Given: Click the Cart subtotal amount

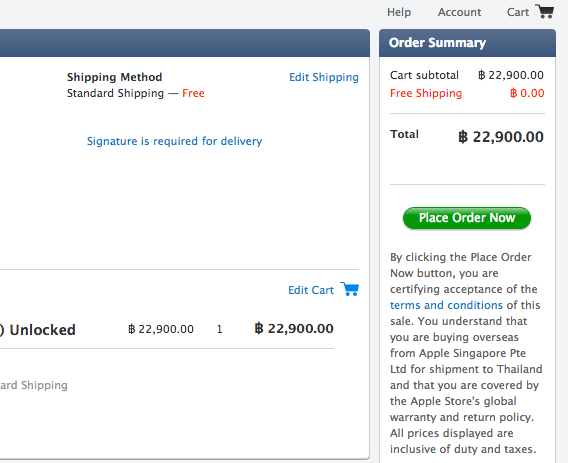Looking at the screenshot, I should (x=511, y=75).
